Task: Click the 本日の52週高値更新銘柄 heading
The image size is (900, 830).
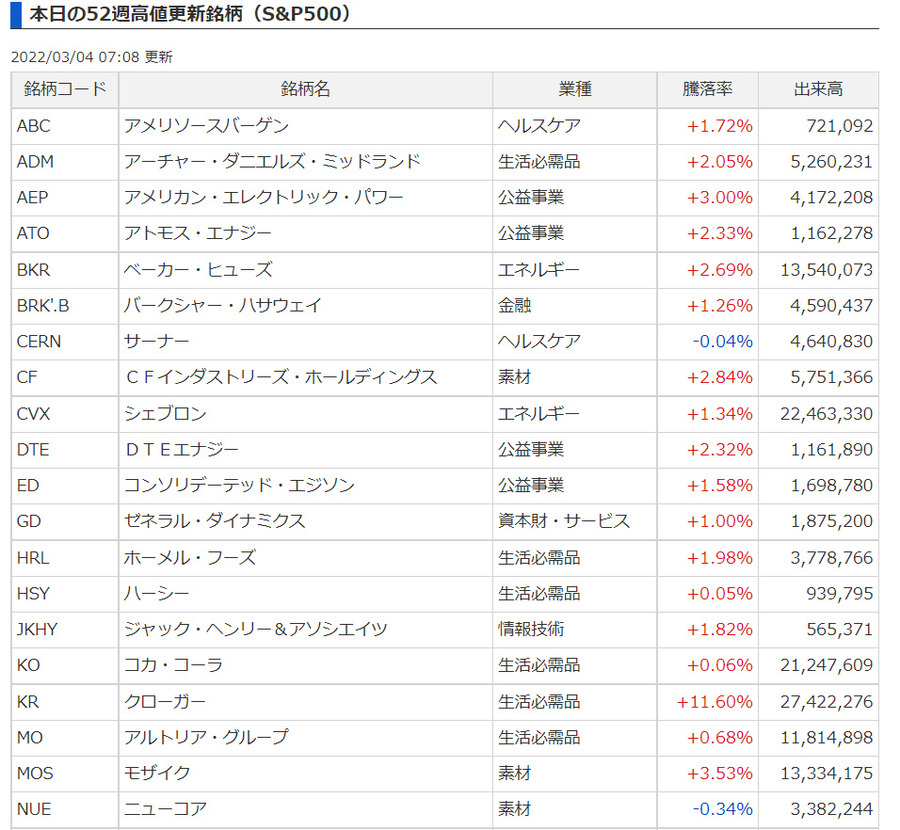Action: coord(190,14)
